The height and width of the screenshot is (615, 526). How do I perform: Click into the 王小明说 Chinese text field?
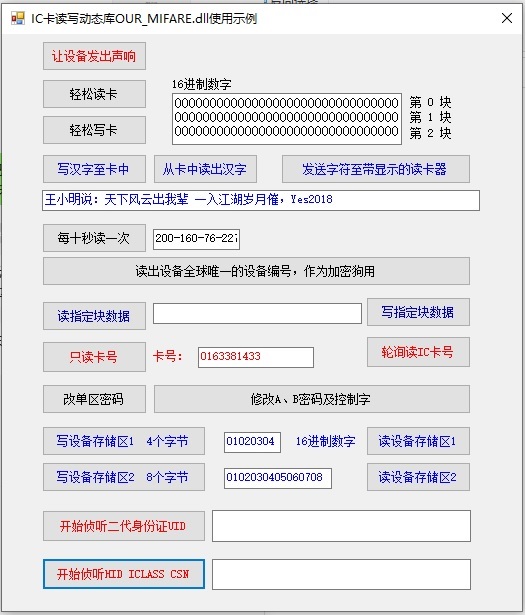coord(261,200)
